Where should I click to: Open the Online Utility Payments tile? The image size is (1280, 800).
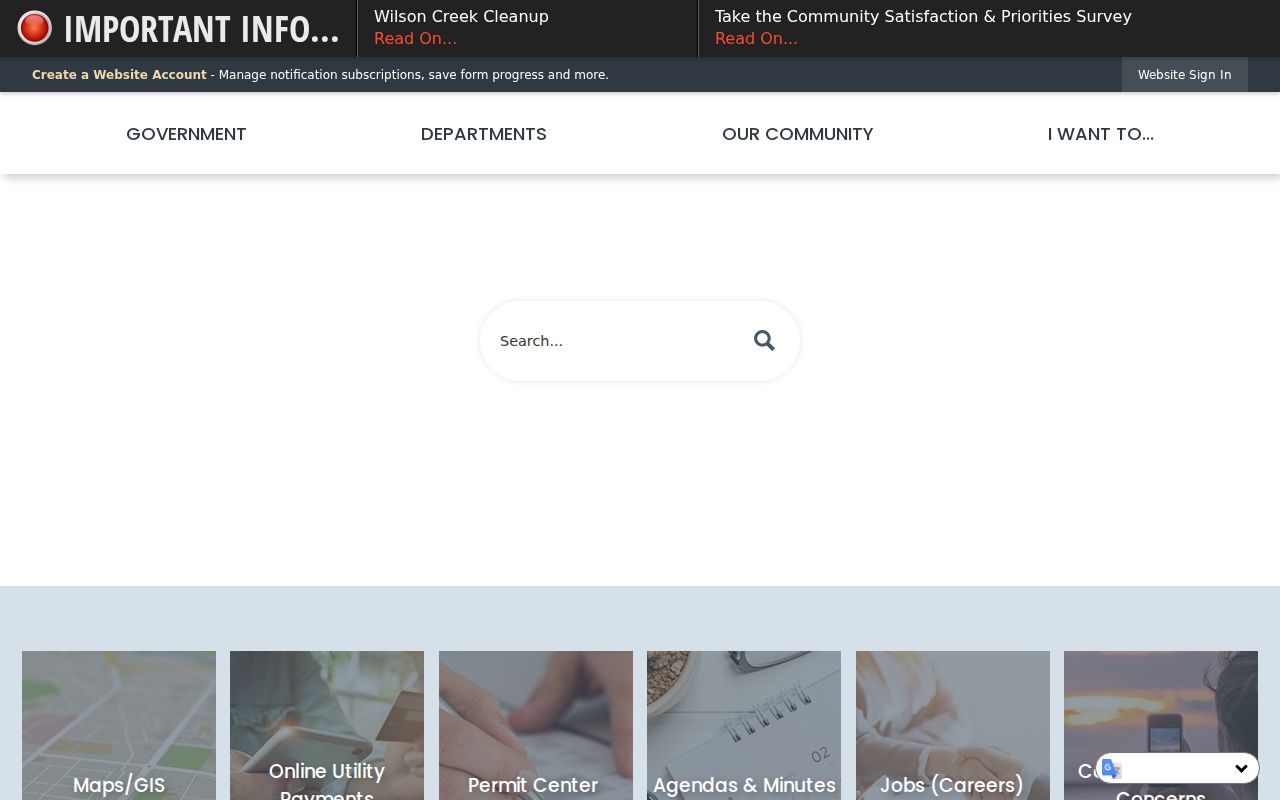pos(327,726)
